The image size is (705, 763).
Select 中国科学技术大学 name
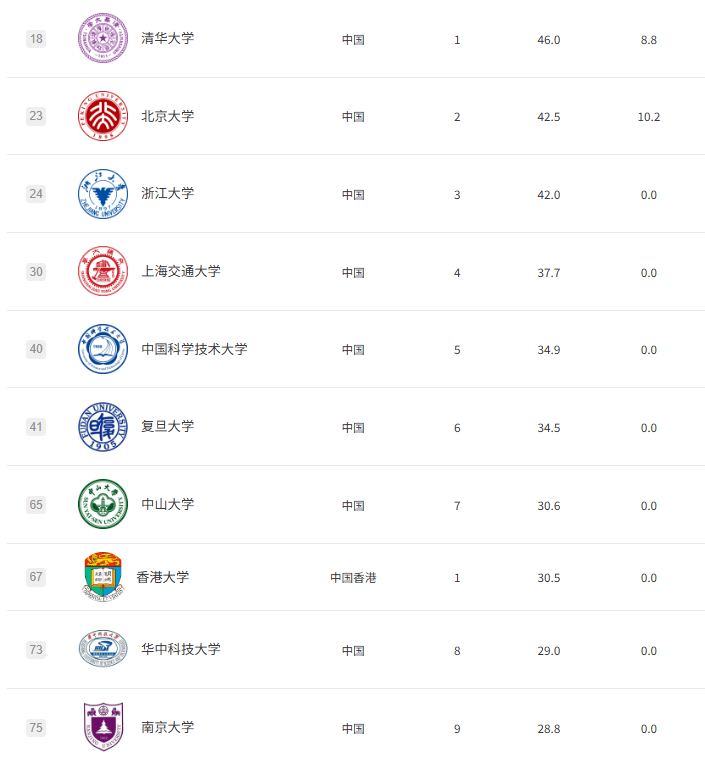193,349
